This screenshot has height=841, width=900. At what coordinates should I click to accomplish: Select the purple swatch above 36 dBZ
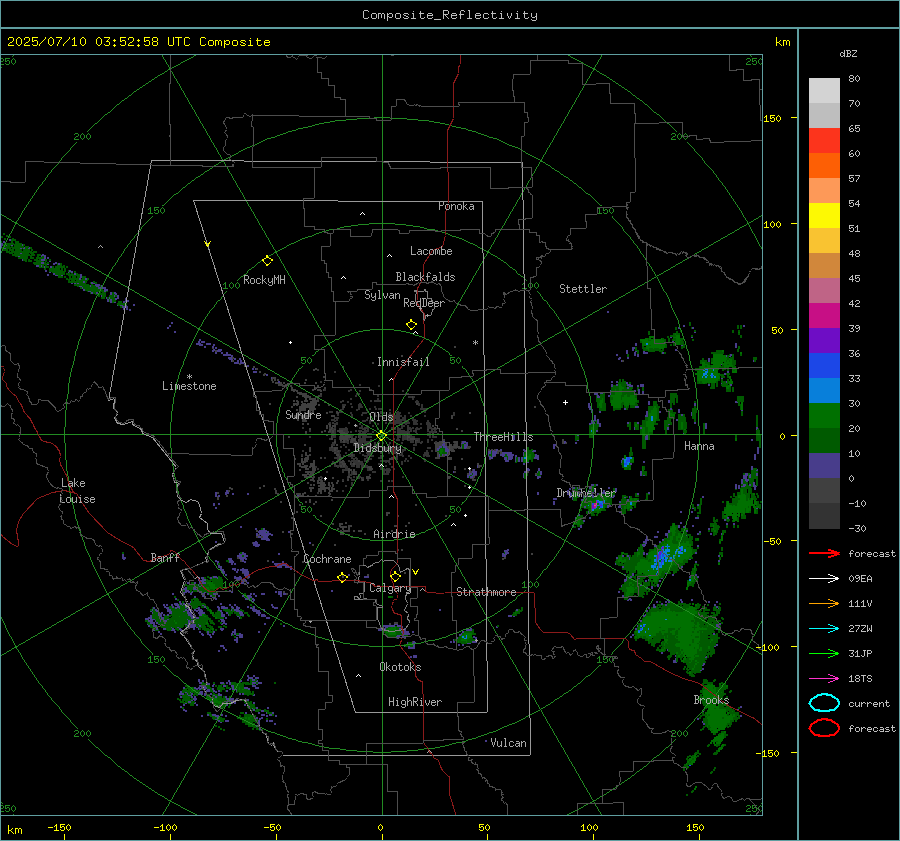coord(824,341)
